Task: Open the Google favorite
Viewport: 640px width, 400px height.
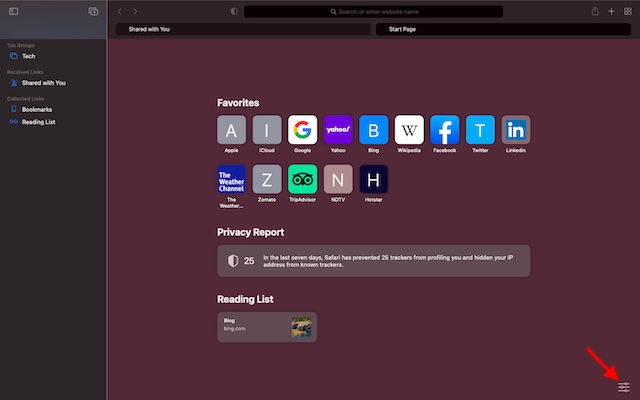Action: point(302,130)
